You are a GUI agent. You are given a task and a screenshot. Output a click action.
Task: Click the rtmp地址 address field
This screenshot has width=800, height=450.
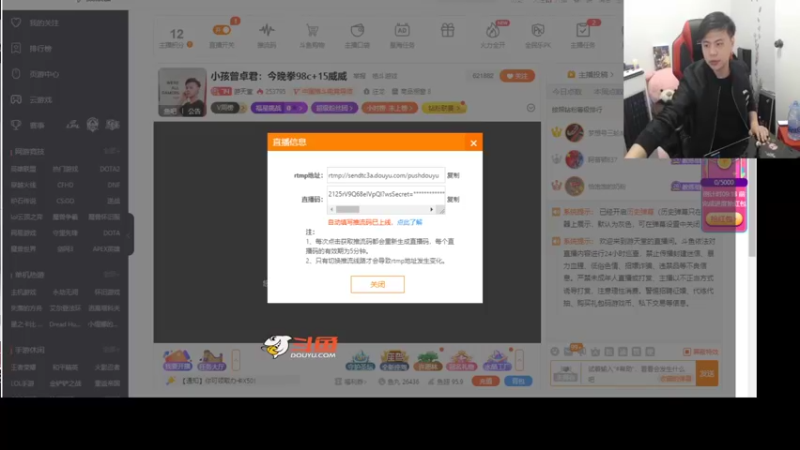pyautogui.click(x=386, y=176)
